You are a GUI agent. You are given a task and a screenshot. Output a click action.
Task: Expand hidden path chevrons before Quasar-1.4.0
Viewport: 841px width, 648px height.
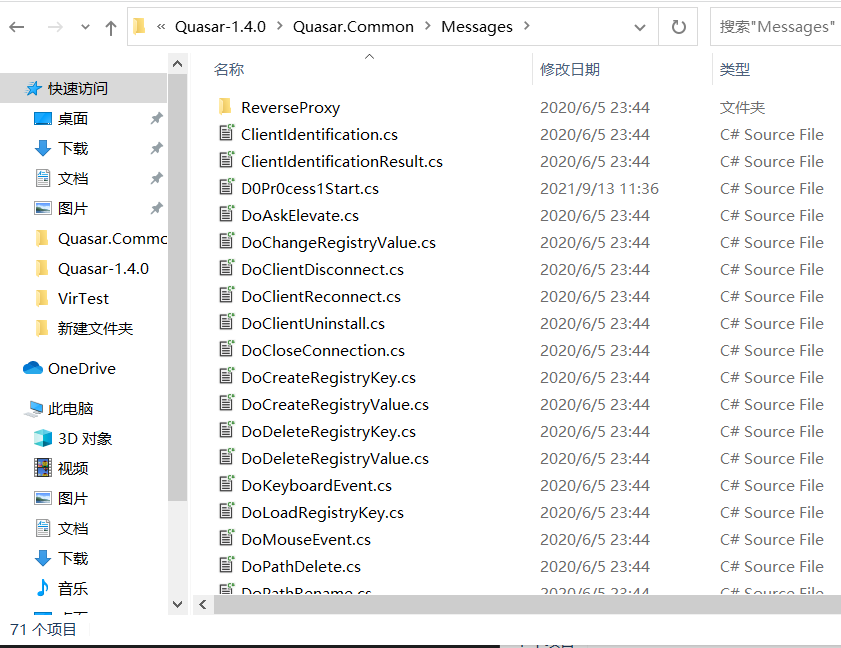161,26
